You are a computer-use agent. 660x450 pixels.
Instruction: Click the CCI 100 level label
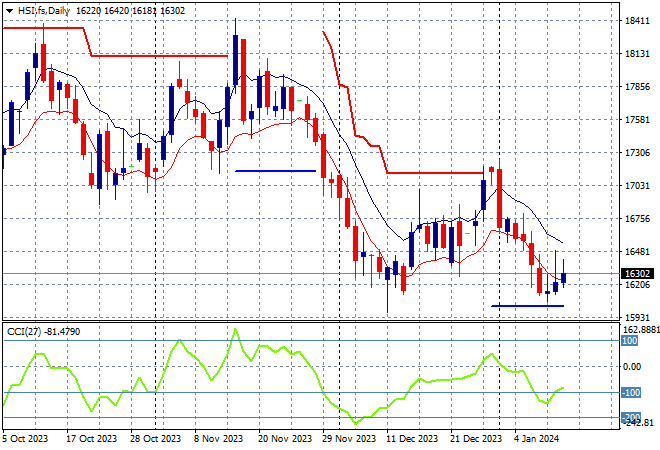(x=630, y=341)
